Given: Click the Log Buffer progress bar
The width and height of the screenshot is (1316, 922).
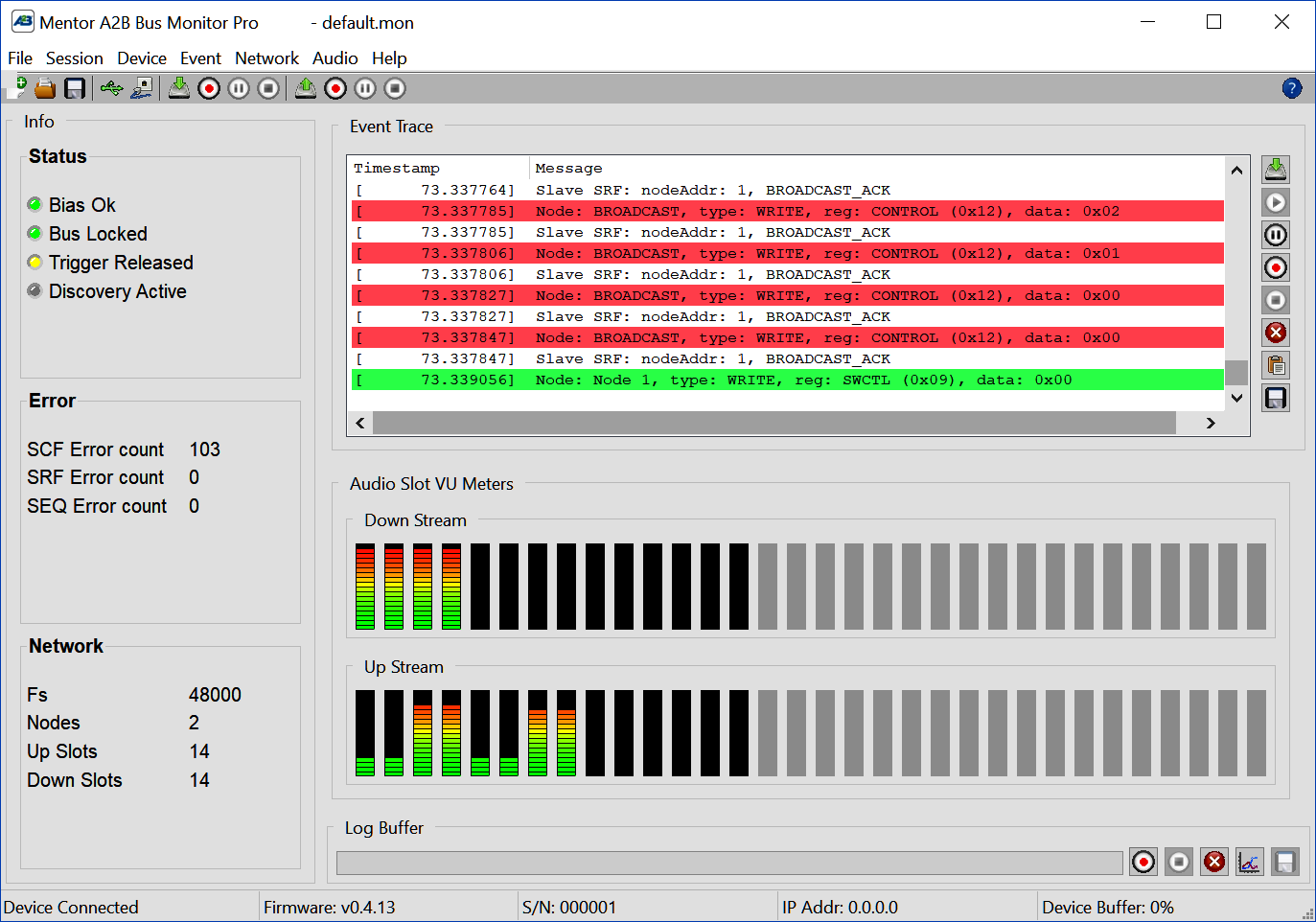Looking at the screenshot, I should tap(728, 862).
